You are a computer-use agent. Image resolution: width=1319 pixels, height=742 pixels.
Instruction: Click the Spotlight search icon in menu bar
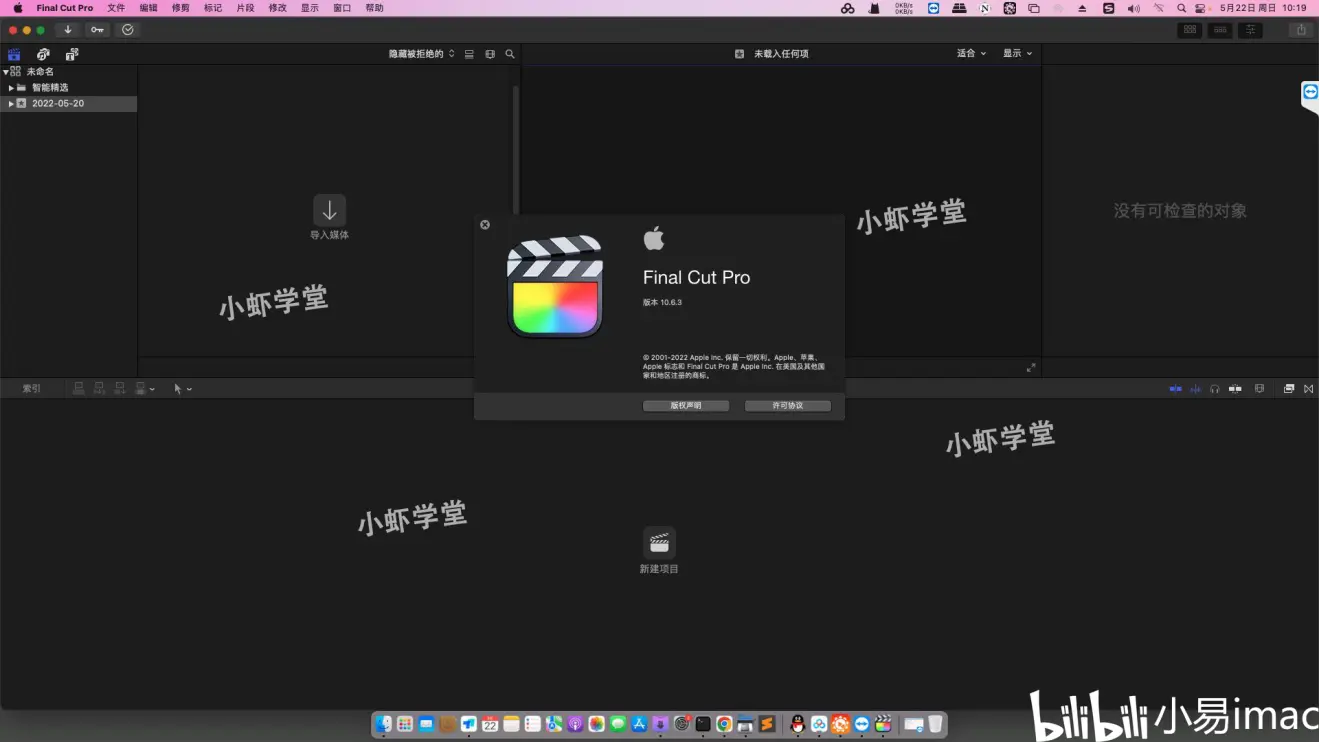click(1181, 8)
